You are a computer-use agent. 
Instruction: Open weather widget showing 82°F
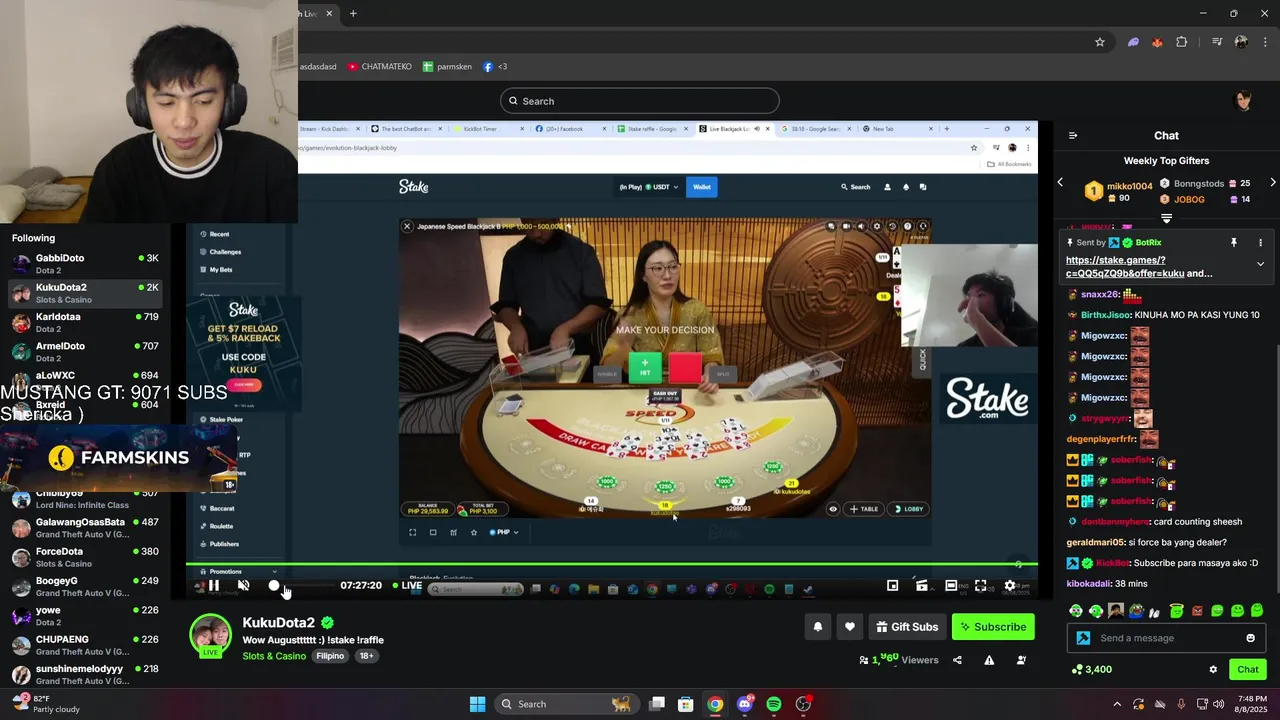tap(45, 704)
